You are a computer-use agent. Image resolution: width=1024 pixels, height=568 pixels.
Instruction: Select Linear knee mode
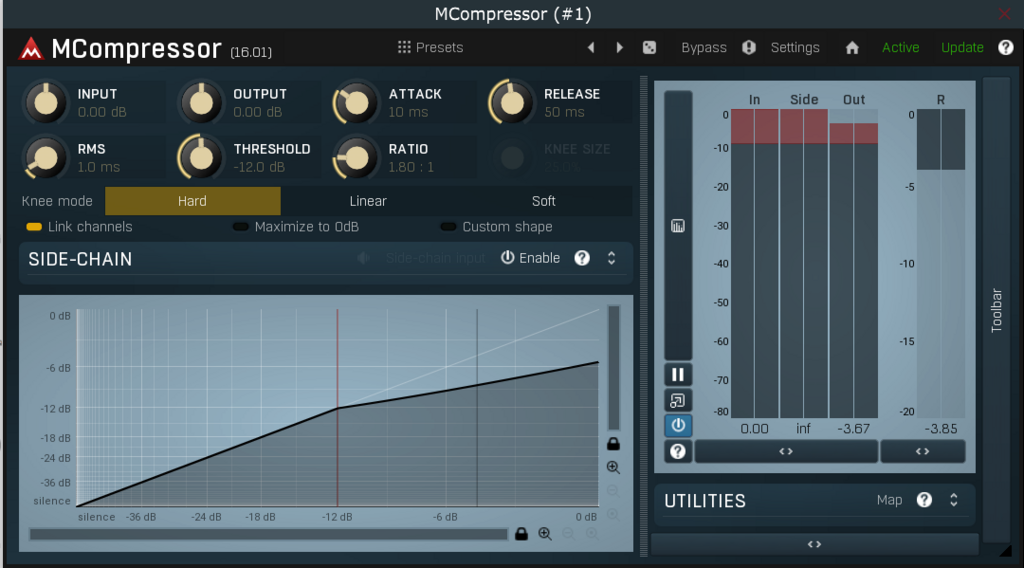[x=368, y=201]
